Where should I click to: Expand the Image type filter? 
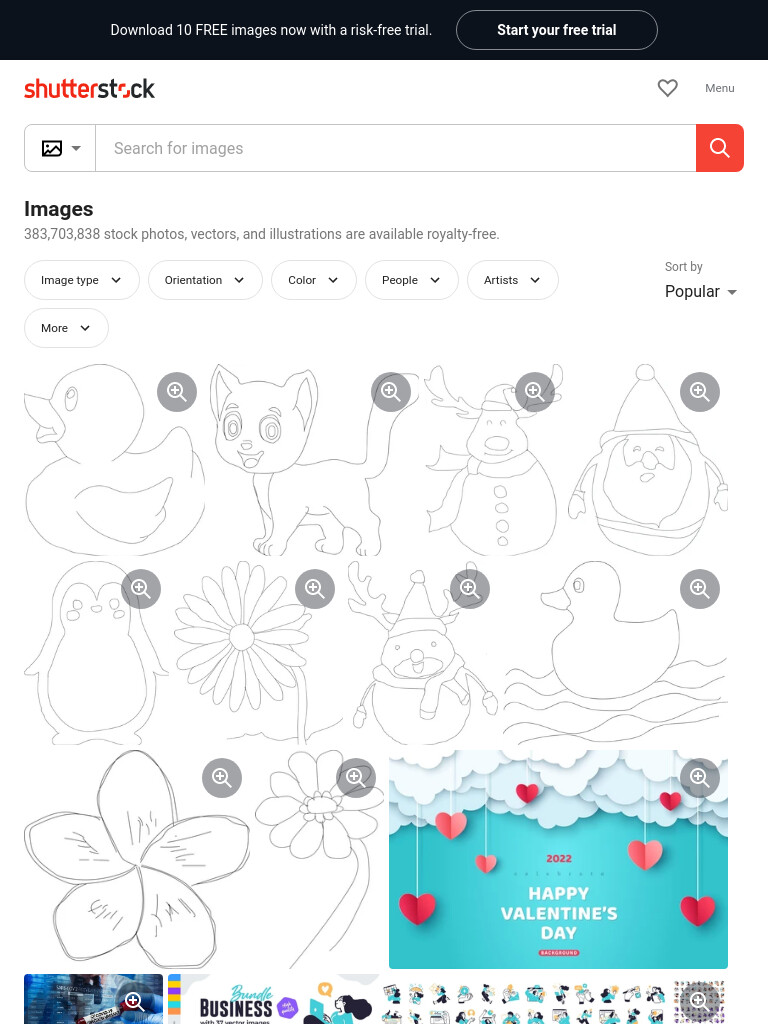82,280
